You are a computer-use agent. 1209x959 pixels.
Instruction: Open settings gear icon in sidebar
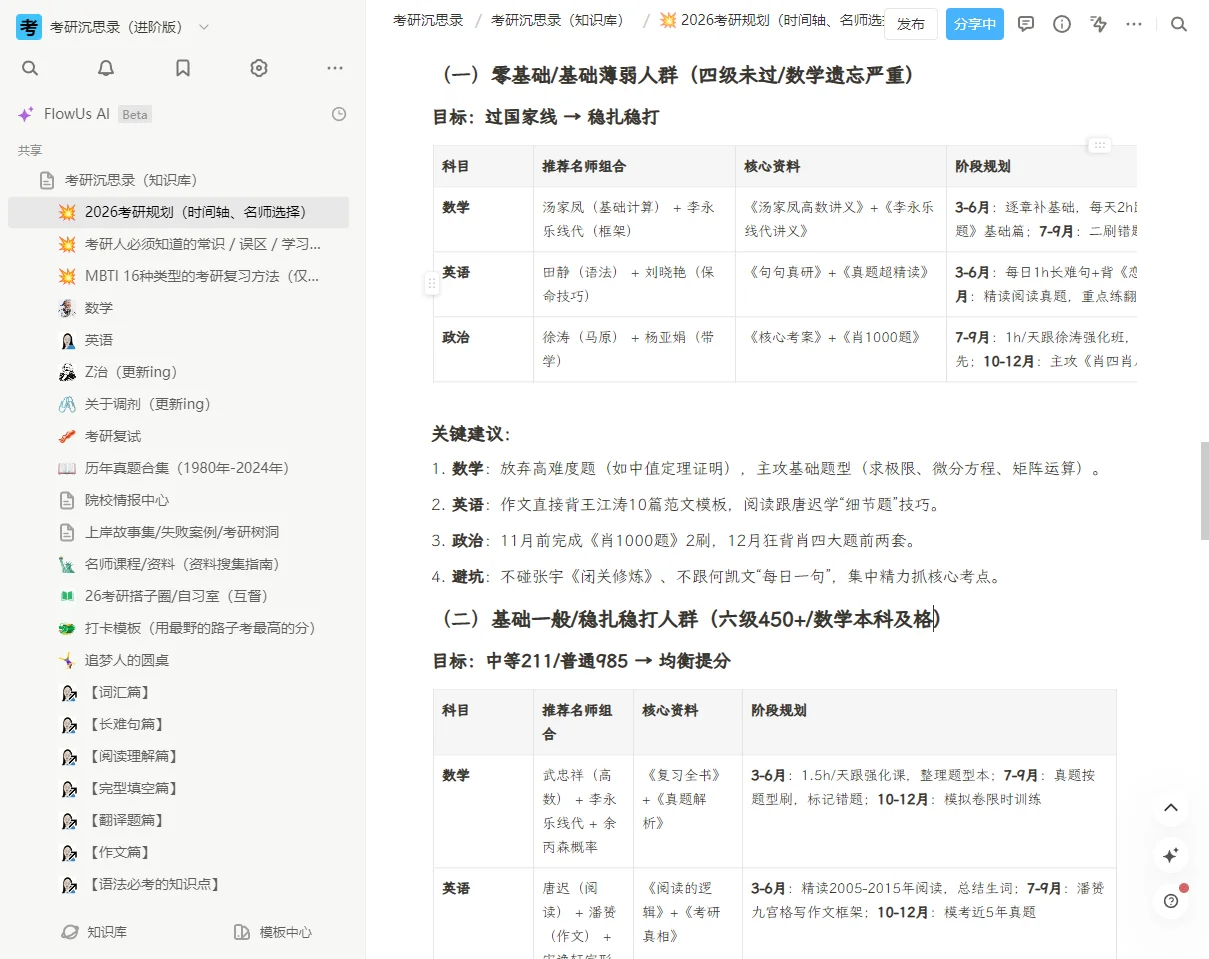pos(259,68)
